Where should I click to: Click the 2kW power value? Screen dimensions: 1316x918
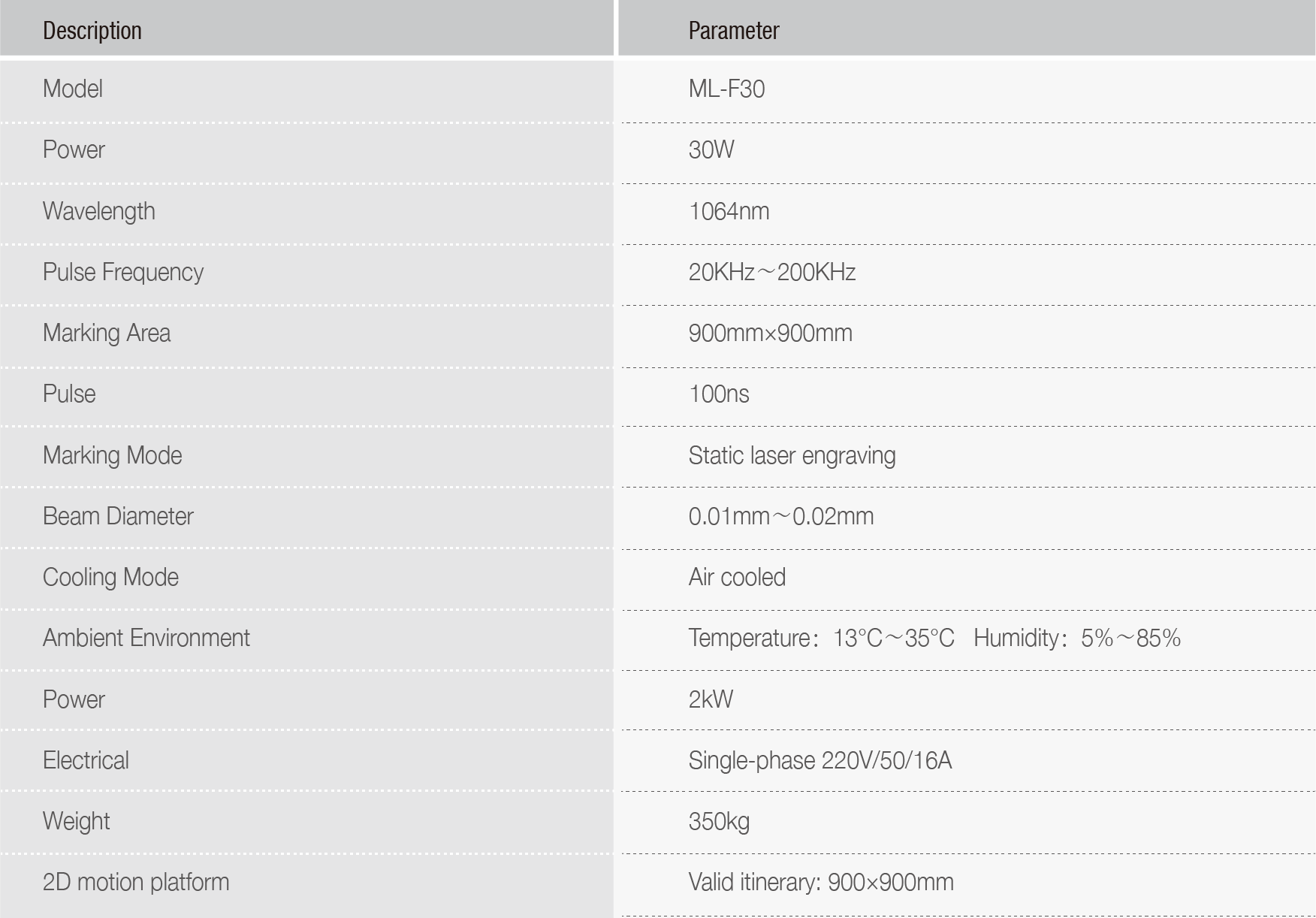711,699
